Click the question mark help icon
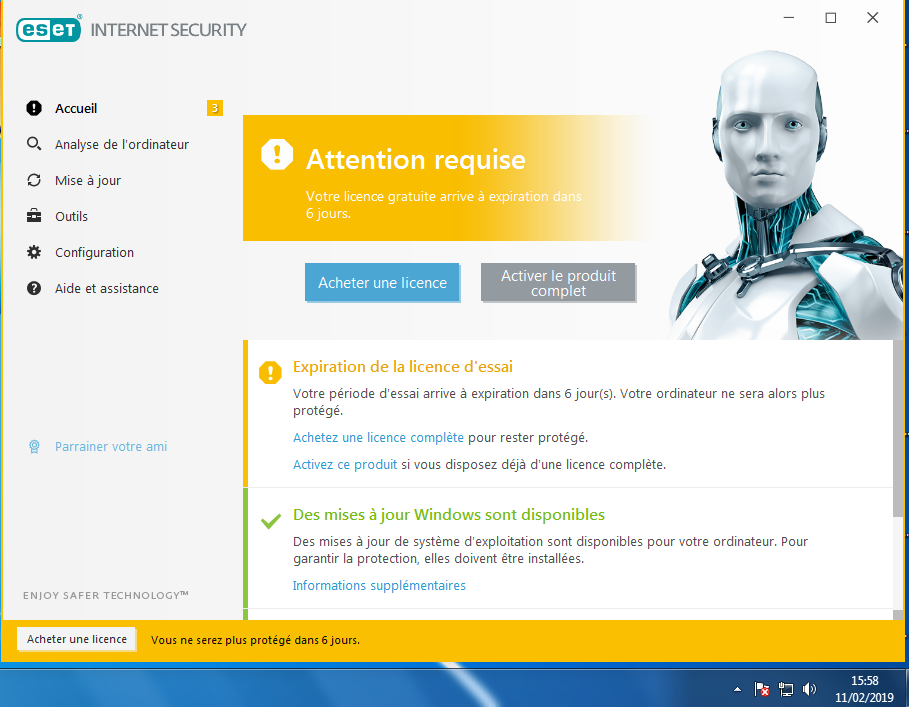Screen dimensions: 909x707 click(x=34, y=288)
